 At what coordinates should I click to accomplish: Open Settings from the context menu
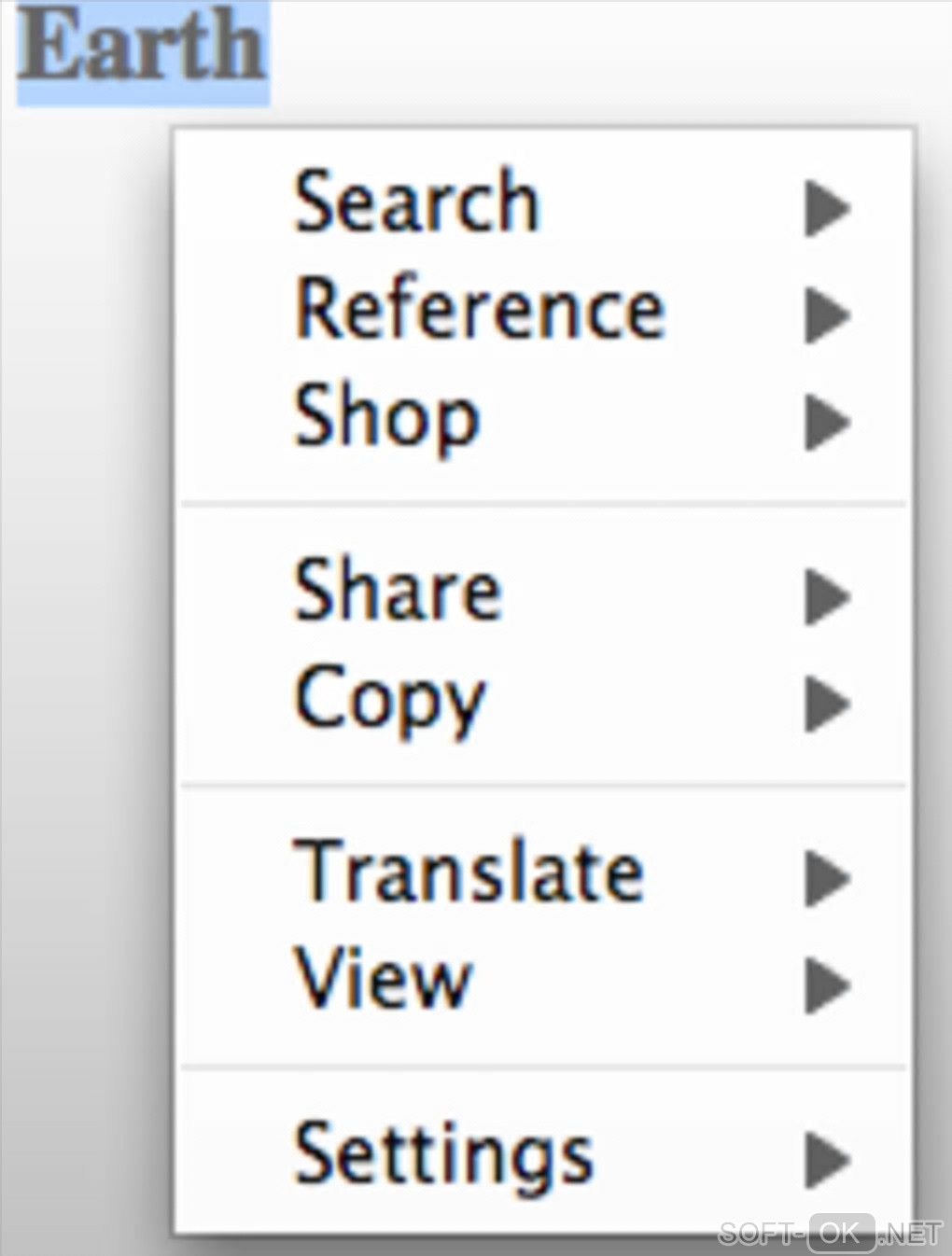tap(443, 1155)
